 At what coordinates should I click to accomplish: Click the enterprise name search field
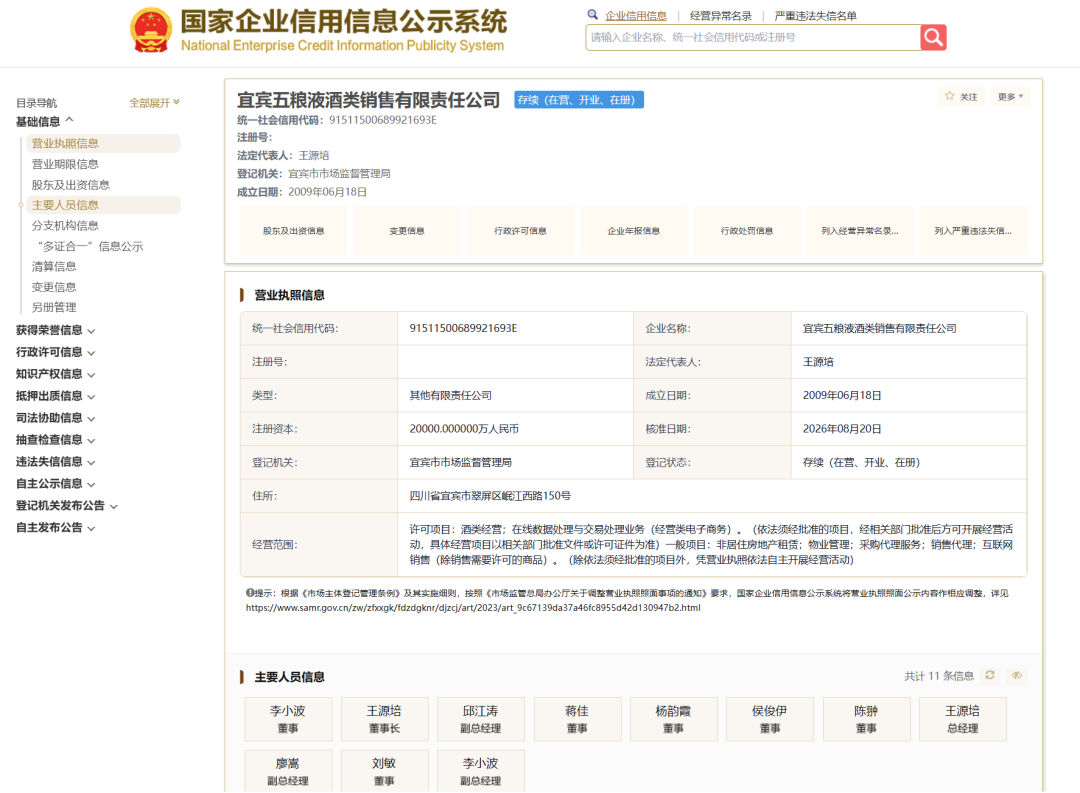point(753,37)
